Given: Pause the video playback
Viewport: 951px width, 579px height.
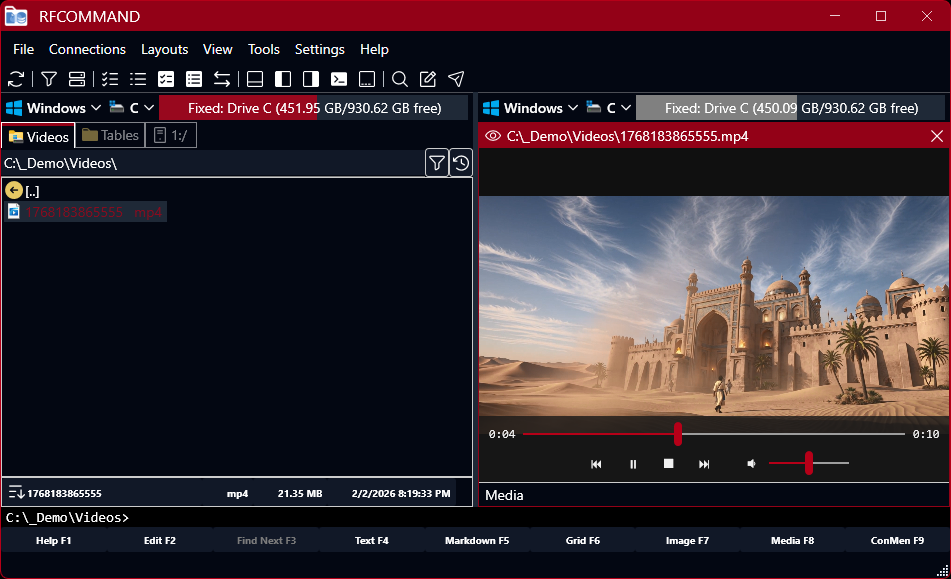Looking at the screenshot, I should (x=633, y=464).
